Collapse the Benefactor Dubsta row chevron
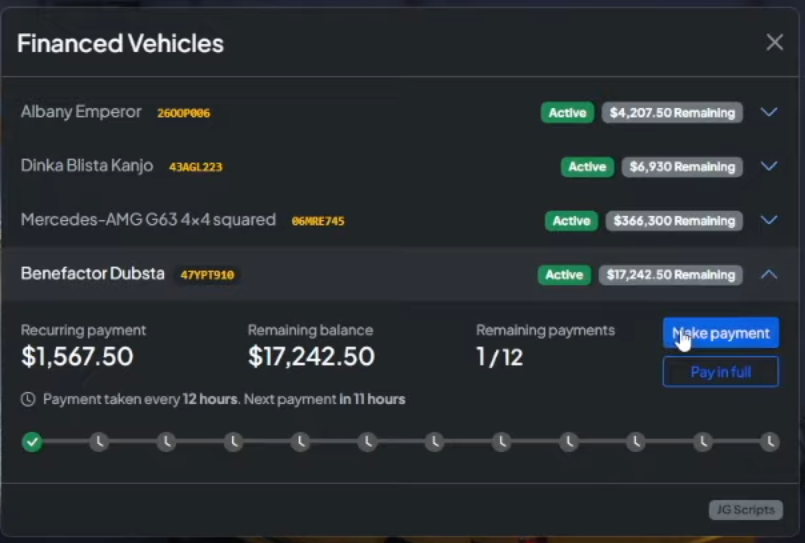Image resolution: width=805 pixels, height=543 pixels. click(x=768, y=274)
